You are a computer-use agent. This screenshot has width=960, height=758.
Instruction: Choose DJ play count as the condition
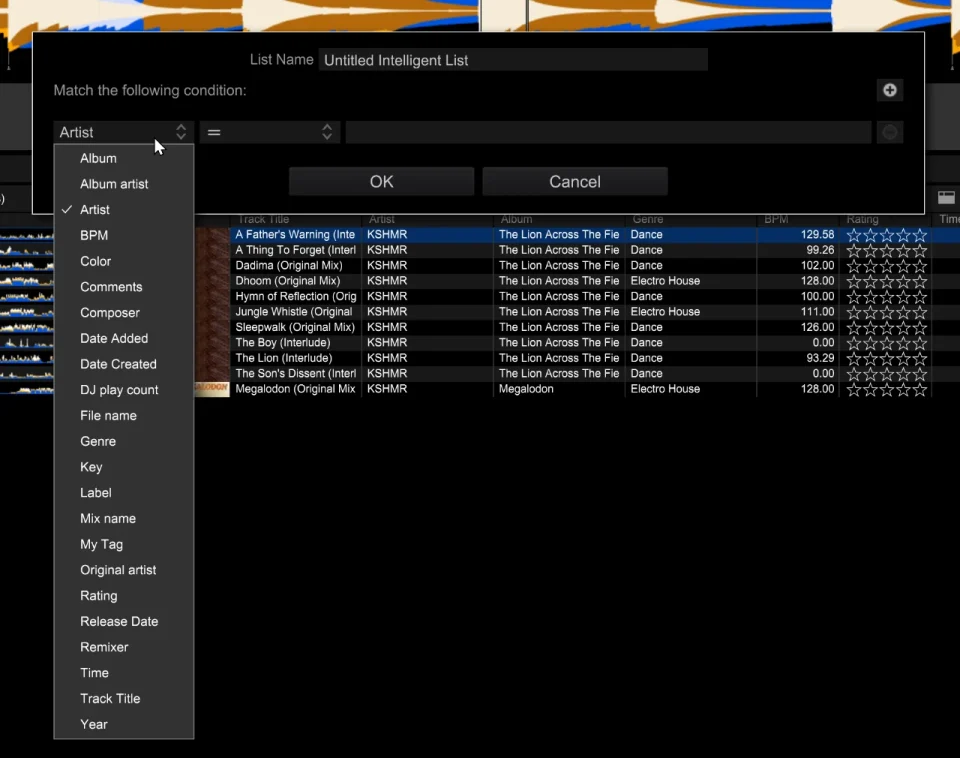coord(119,390)
